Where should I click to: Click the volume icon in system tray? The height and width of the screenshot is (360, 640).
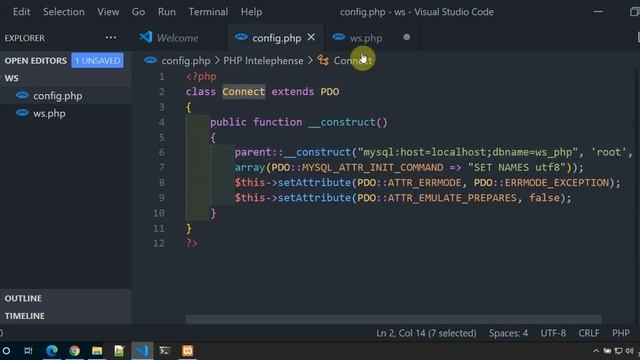click(629, 351)
